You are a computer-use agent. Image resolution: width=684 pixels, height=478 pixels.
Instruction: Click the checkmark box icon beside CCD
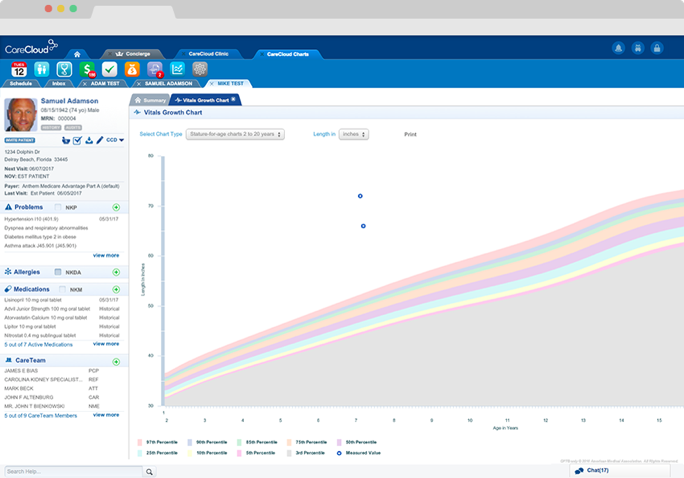tap(77, 140)
